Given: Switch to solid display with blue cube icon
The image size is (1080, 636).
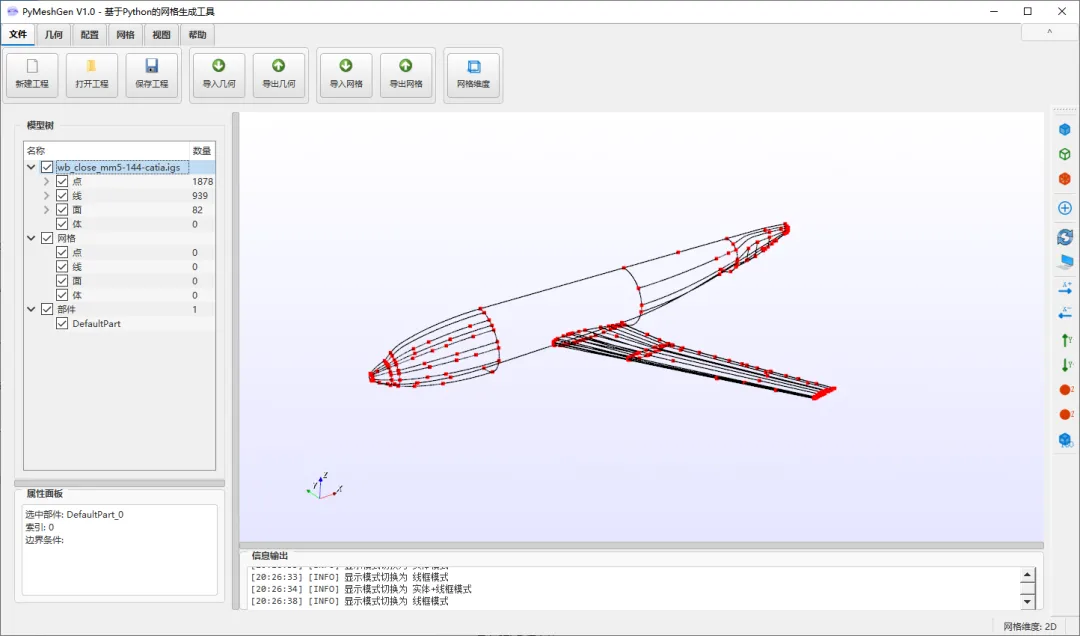Looking at the screenshot, I should pos(1065,129).
